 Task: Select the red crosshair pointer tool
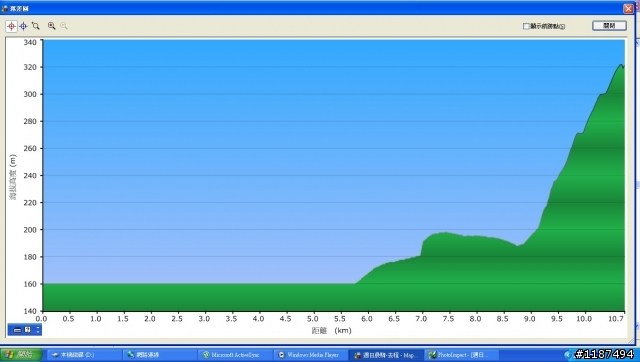(x=11, y=26)
